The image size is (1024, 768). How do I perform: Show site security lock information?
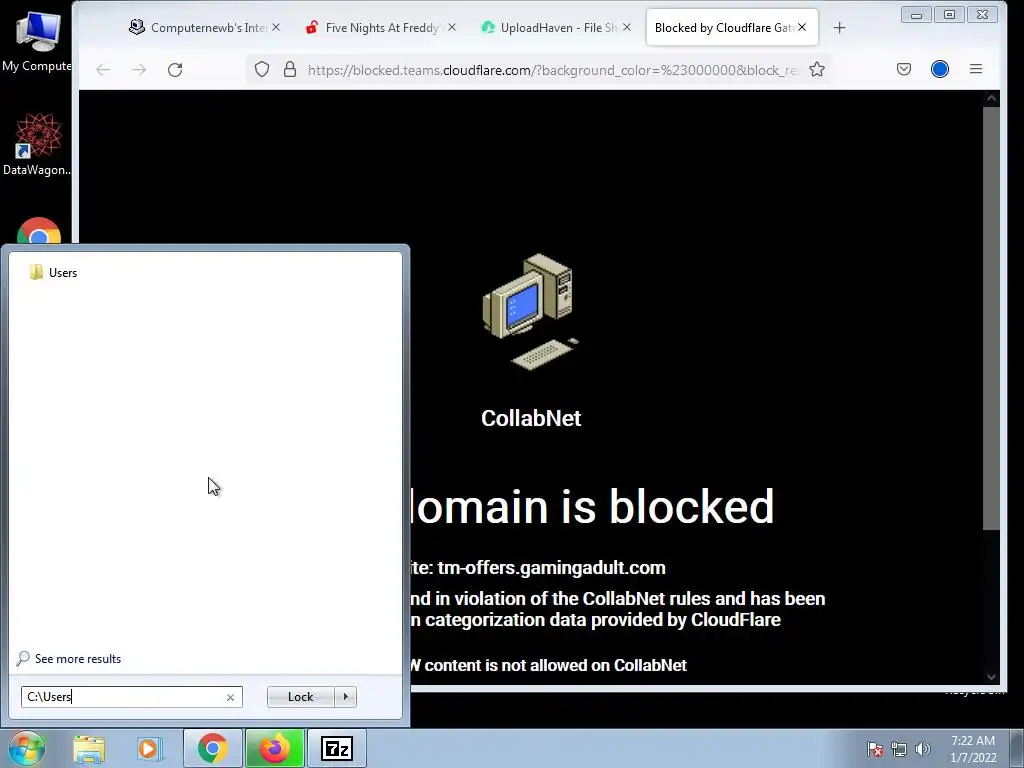coord(290,69)
